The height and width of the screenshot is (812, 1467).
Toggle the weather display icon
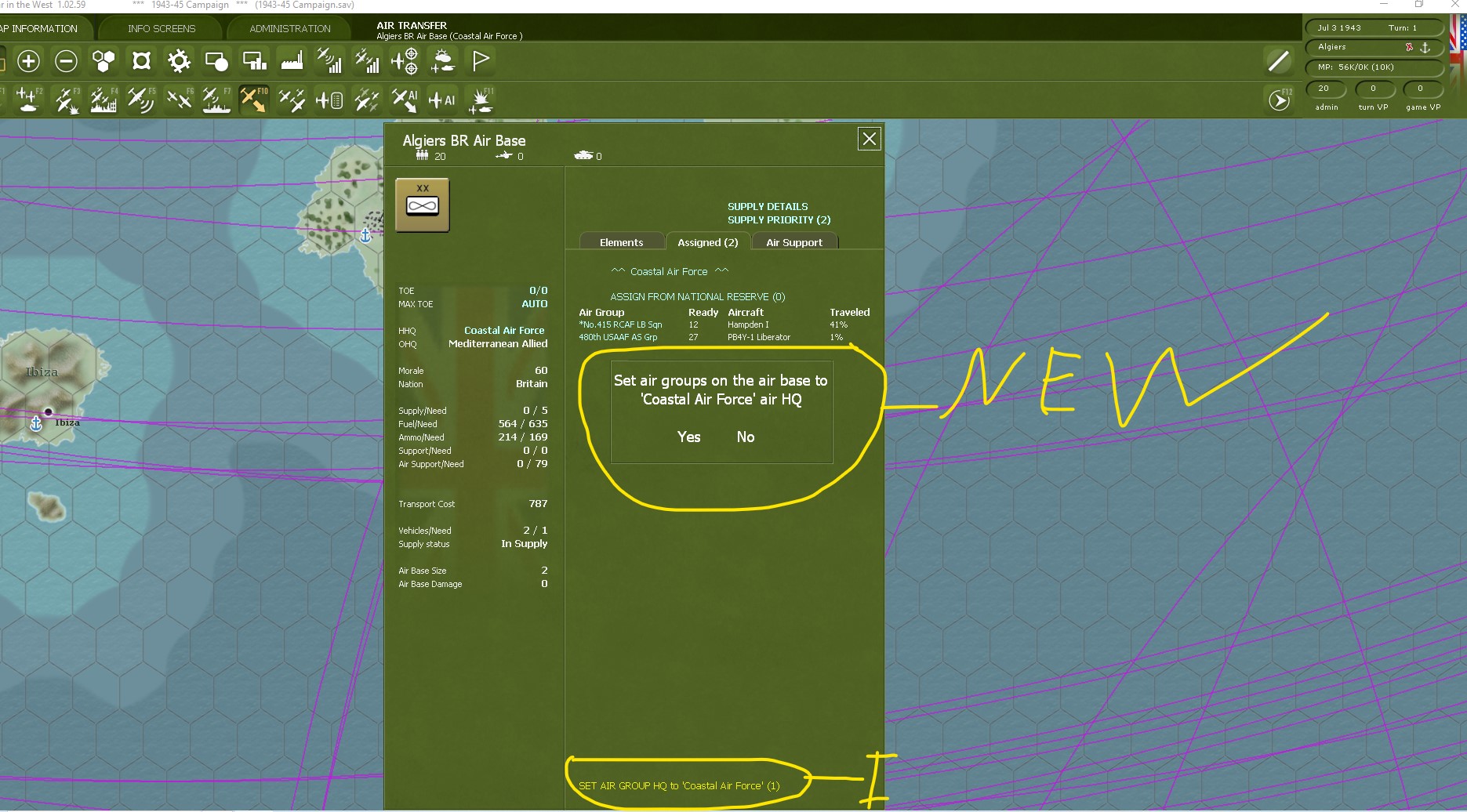tap(444, 61)
